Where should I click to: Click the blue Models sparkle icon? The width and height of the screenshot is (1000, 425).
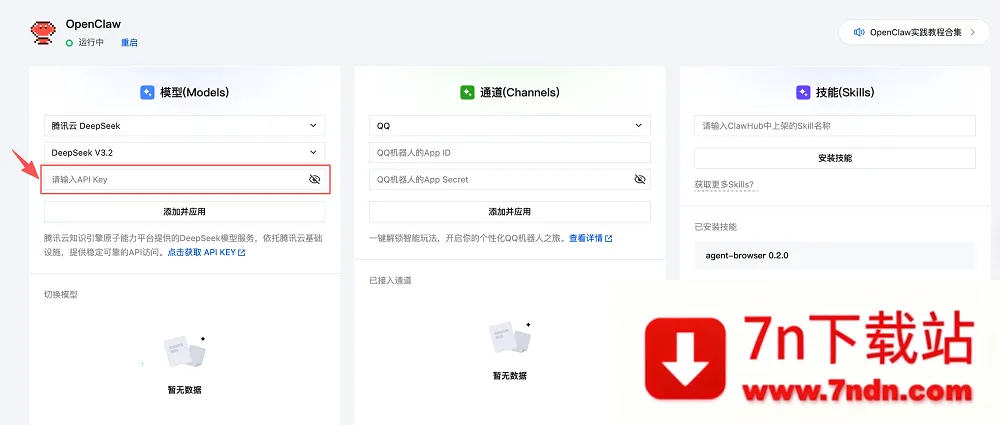147,93
